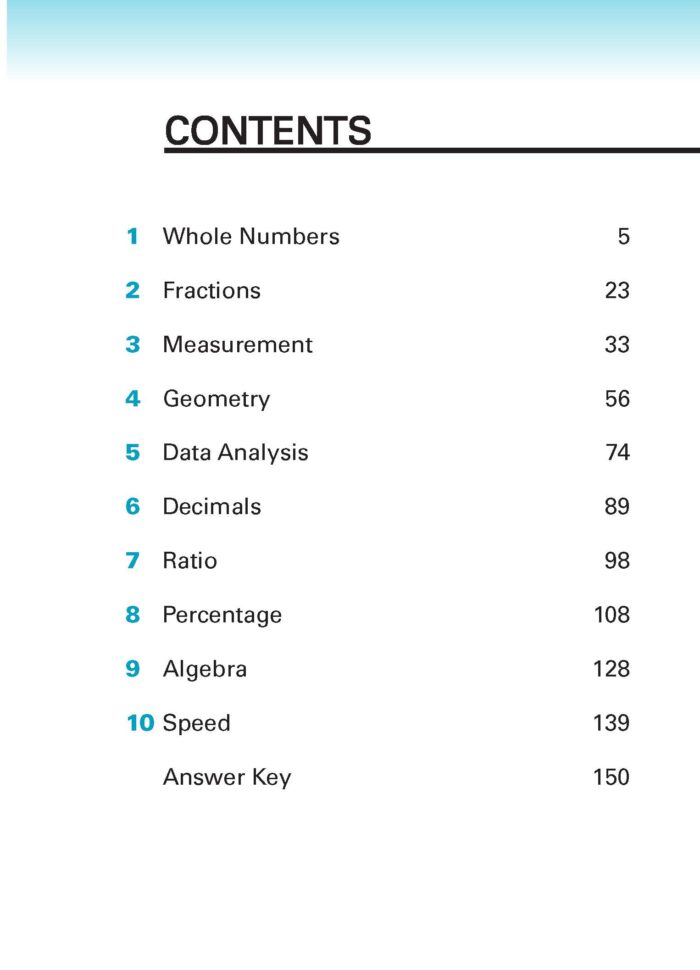Jump to the Data Analysis chapter
This screenshot has width=700, height=970.
coord(235,453)
